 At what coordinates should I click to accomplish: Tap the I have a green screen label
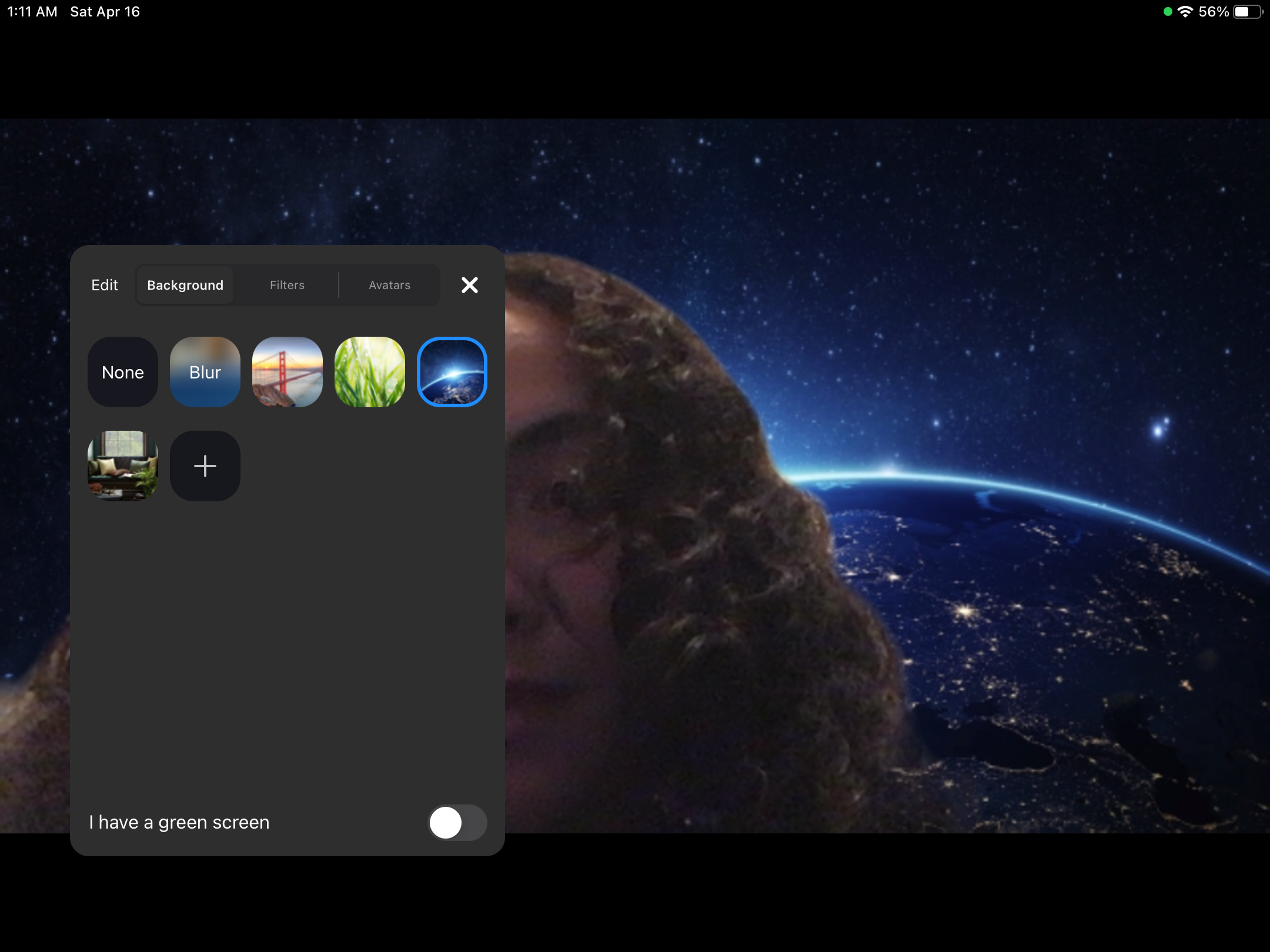(179, 822)
